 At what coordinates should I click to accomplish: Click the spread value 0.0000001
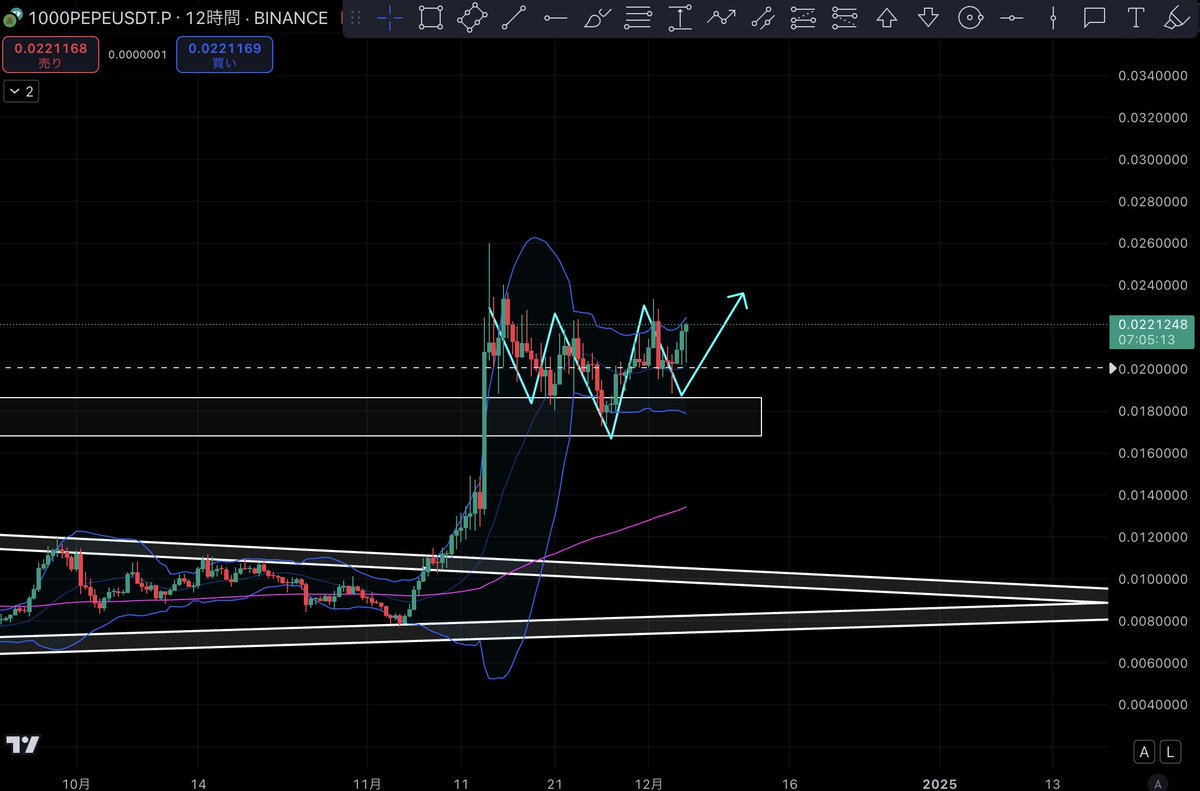point(138,55)
